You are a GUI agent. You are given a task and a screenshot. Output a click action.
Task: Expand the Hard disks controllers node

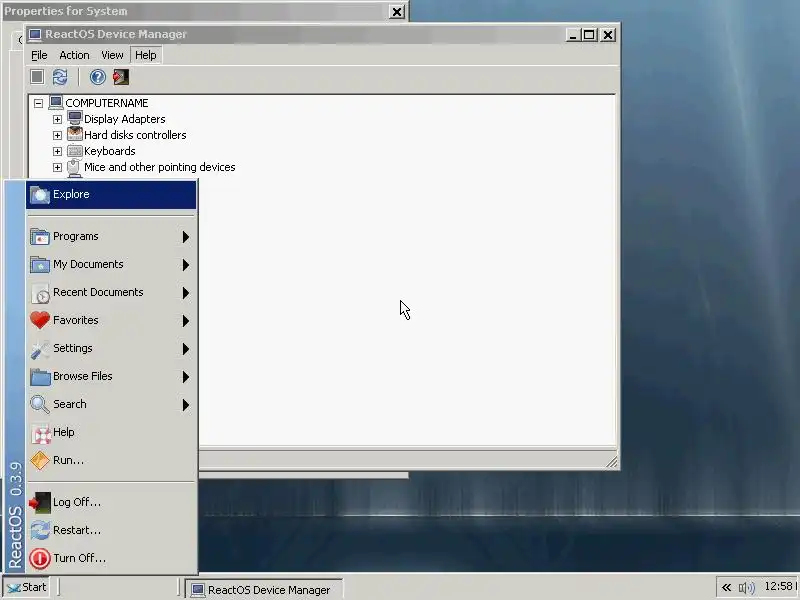(57, 135)
